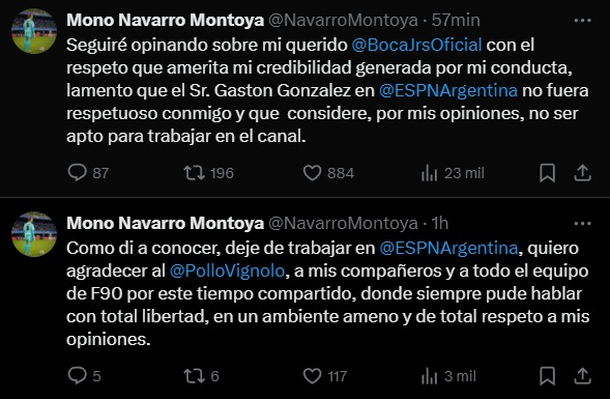
Task: Bookmark the second tweet about F90
Action: point(547,376)
